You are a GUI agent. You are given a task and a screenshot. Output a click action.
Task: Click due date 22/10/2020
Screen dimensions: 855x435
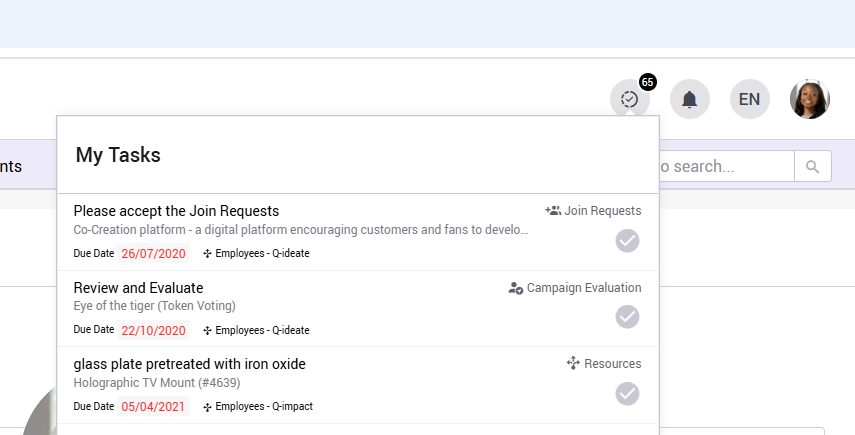click(153, 330)
